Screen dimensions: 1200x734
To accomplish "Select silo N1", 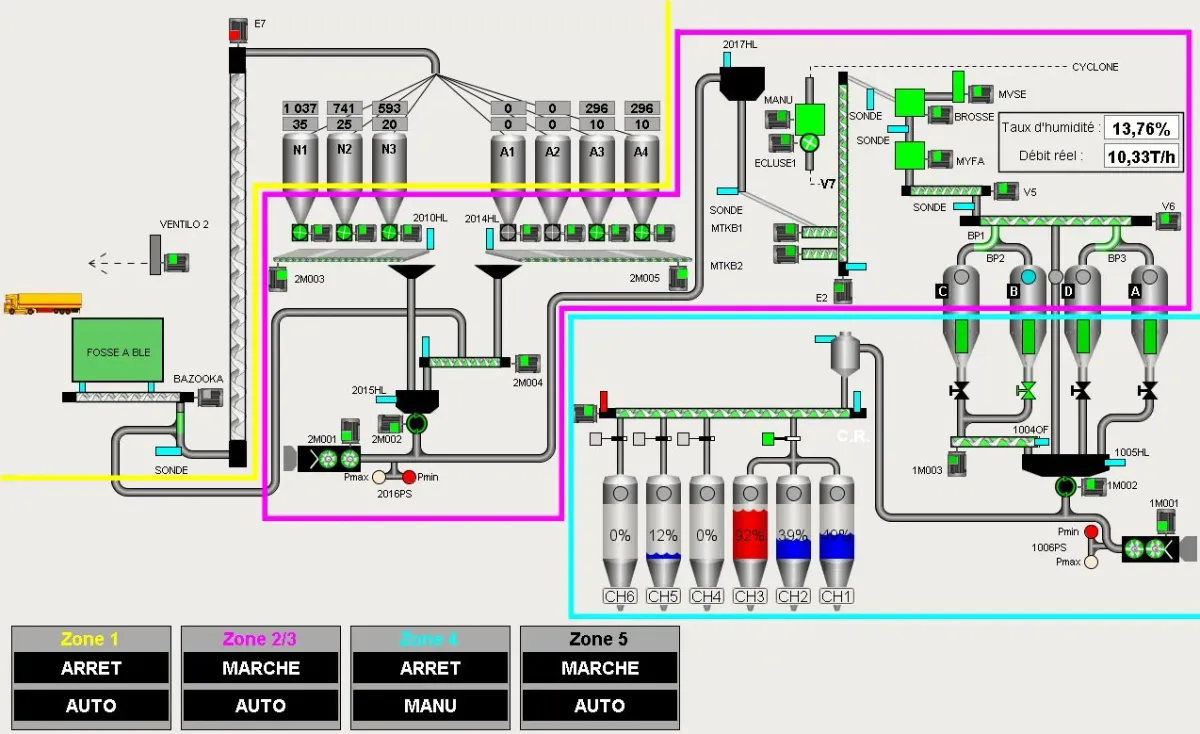I will point(300,178).
